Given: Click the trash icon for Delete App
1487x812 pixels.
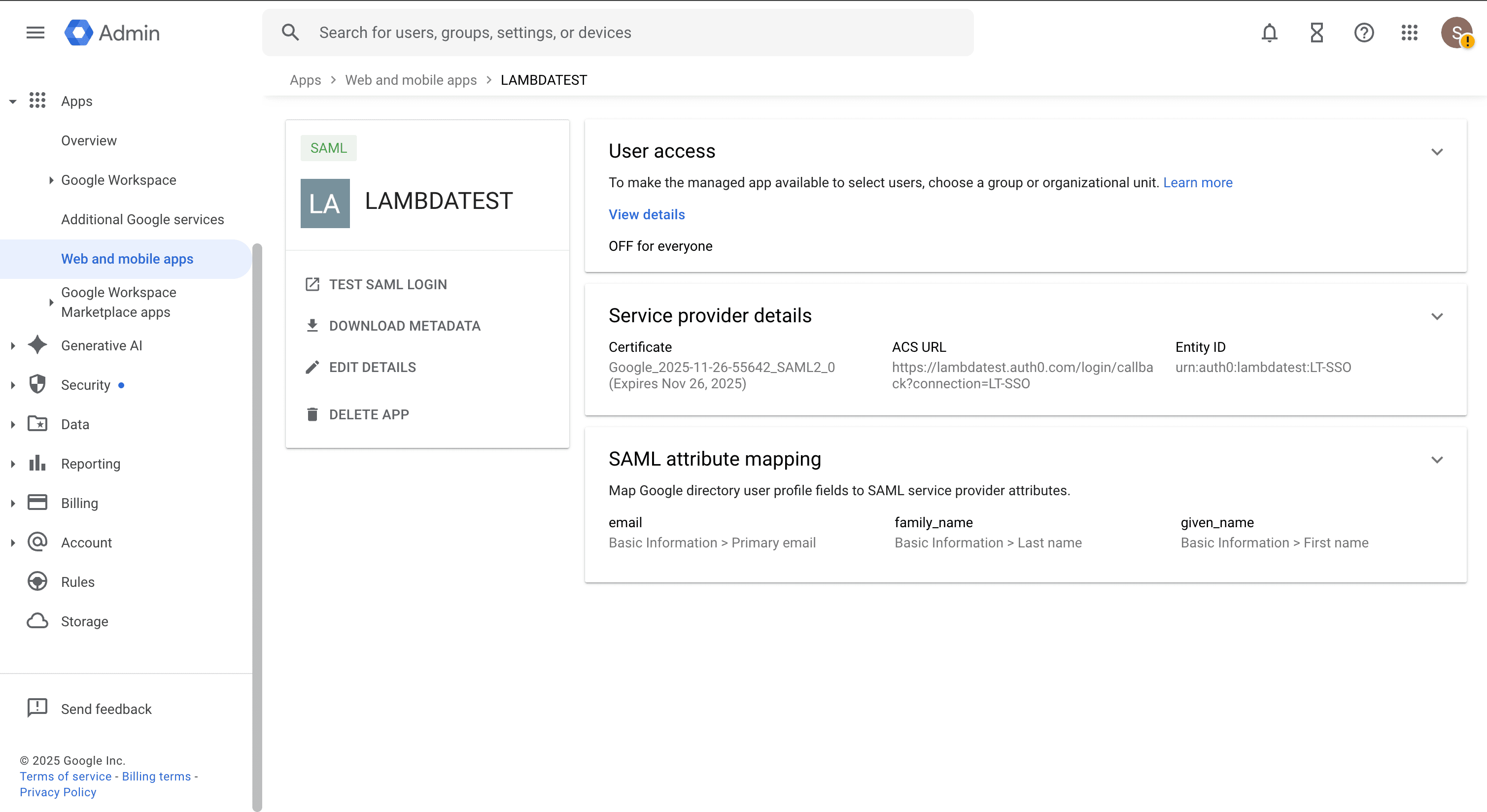Looking at the screenshot, I should [312, 414].
